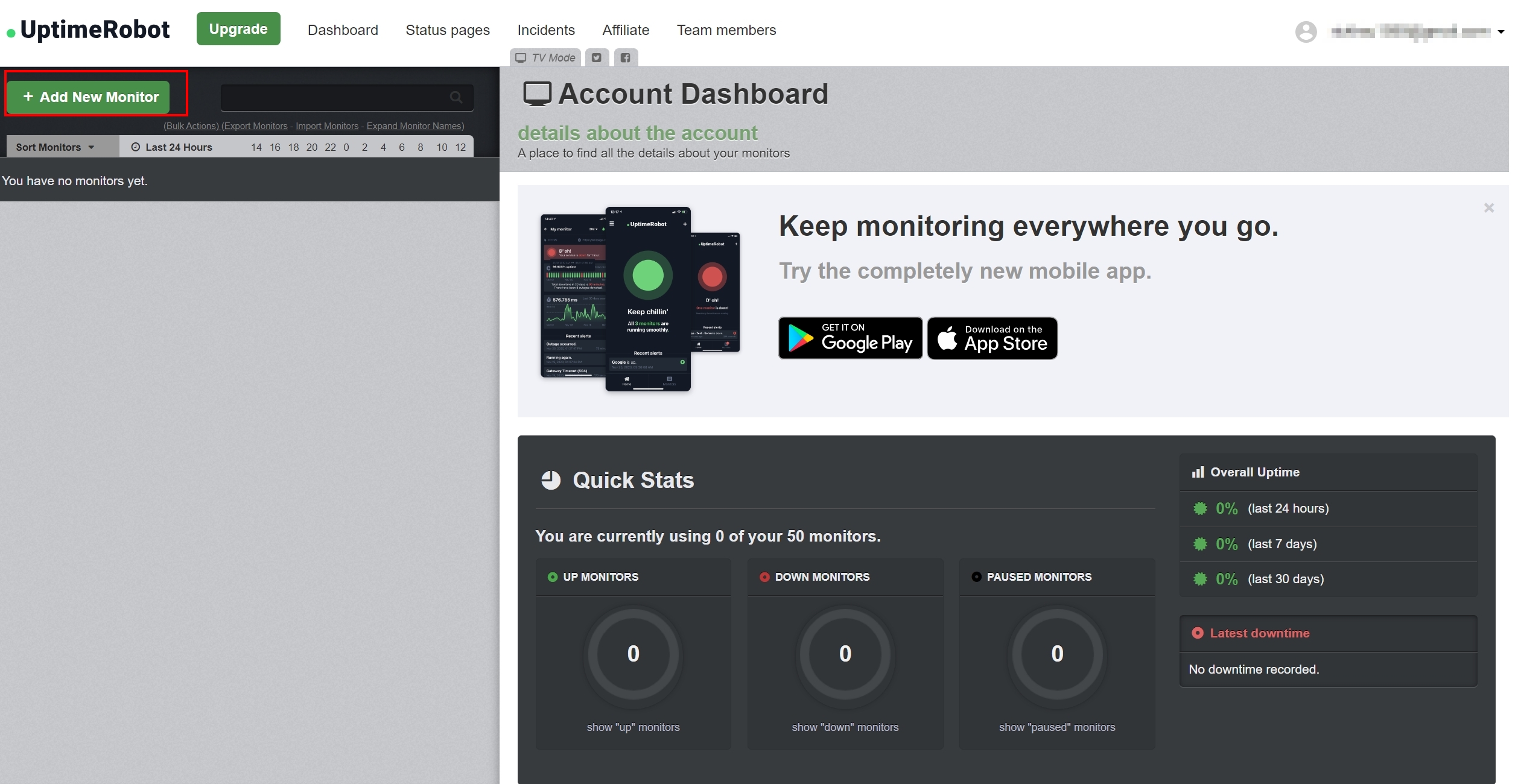
Task: Open the Twitter share icon tab
Action: pos(596,58)
